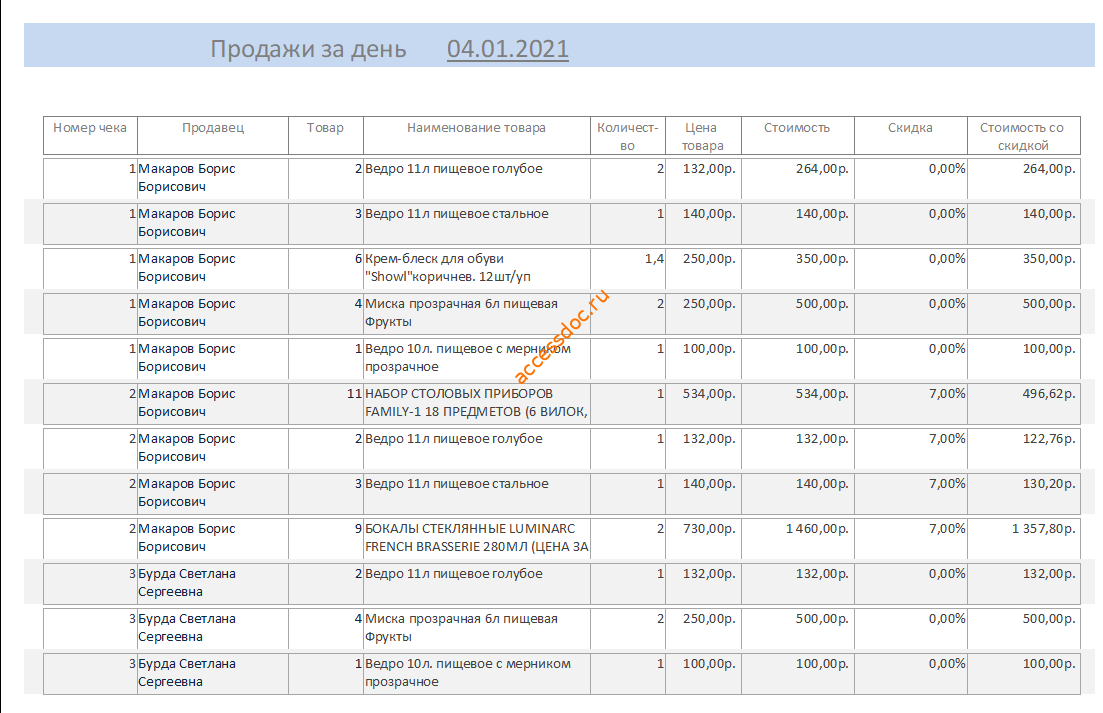This screenshot has height=713, width=1103.
Task: Select the quantity value 1,4
Action: click(x=654, y=259)
